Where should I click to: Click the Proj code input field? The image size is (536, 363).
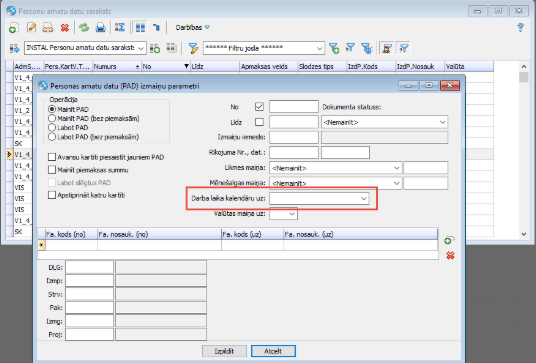click(89, 335)
